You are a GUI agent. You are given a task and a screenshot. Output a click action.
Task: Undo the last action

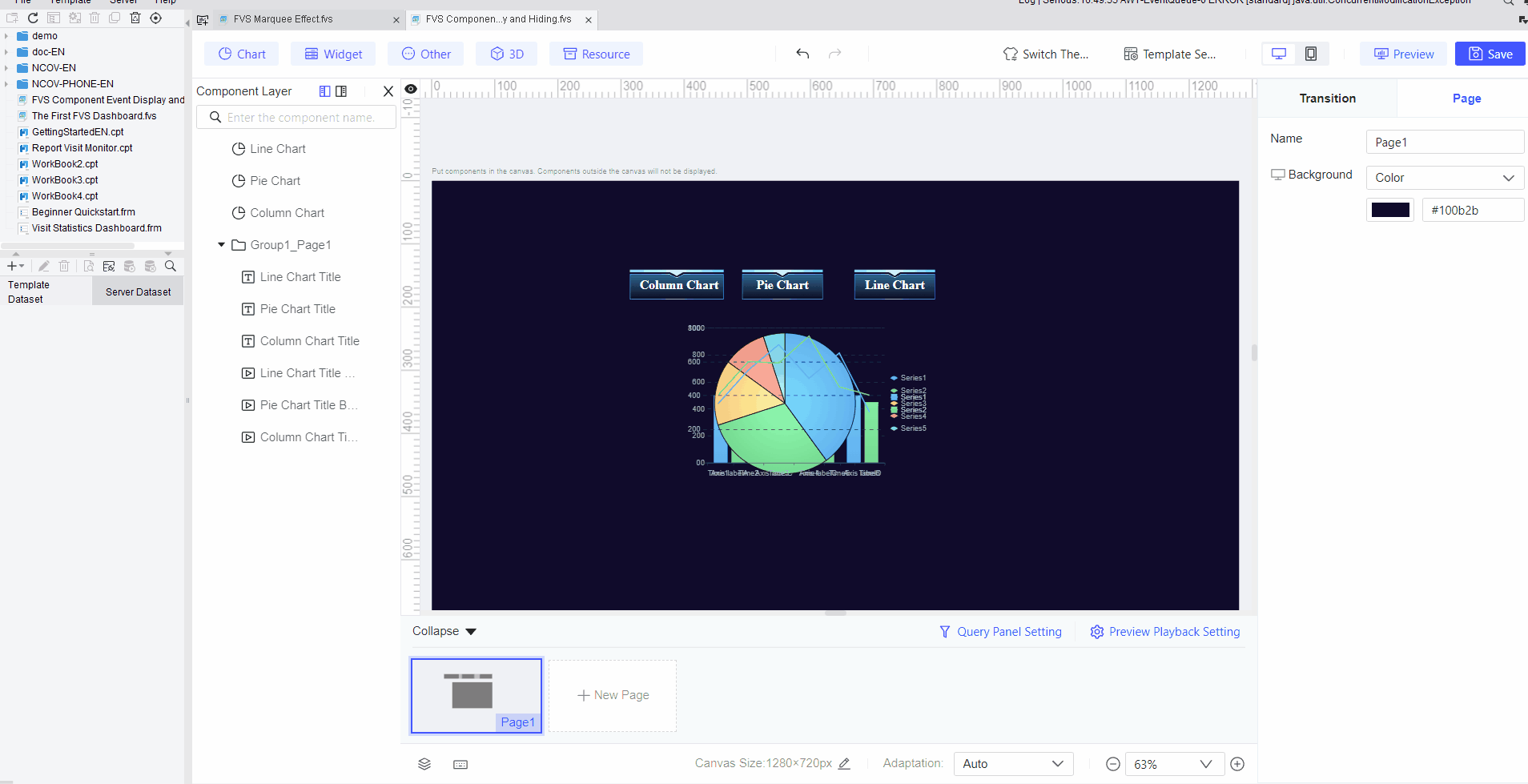click(802, 54)
